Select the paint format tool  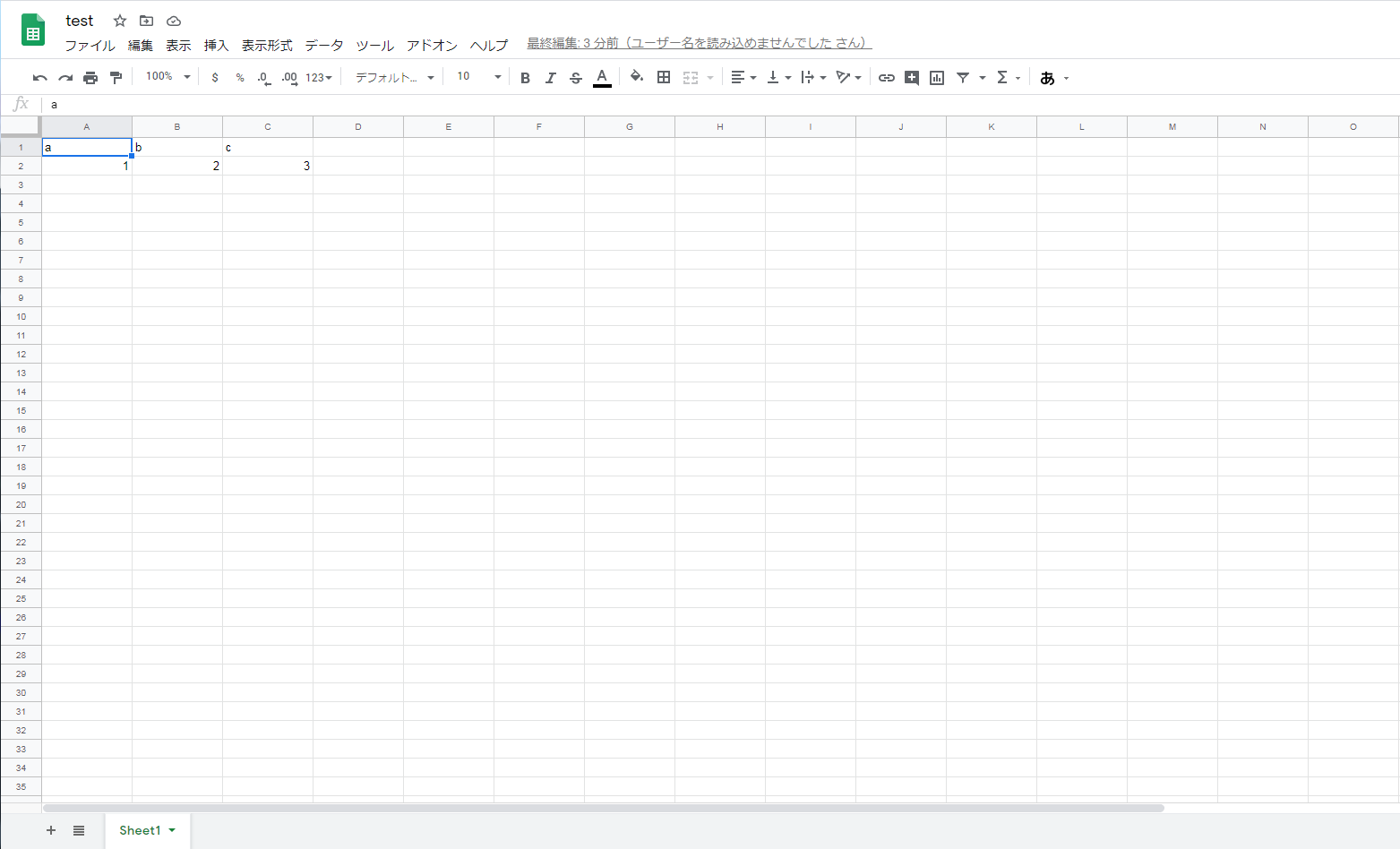click(116, 77)
